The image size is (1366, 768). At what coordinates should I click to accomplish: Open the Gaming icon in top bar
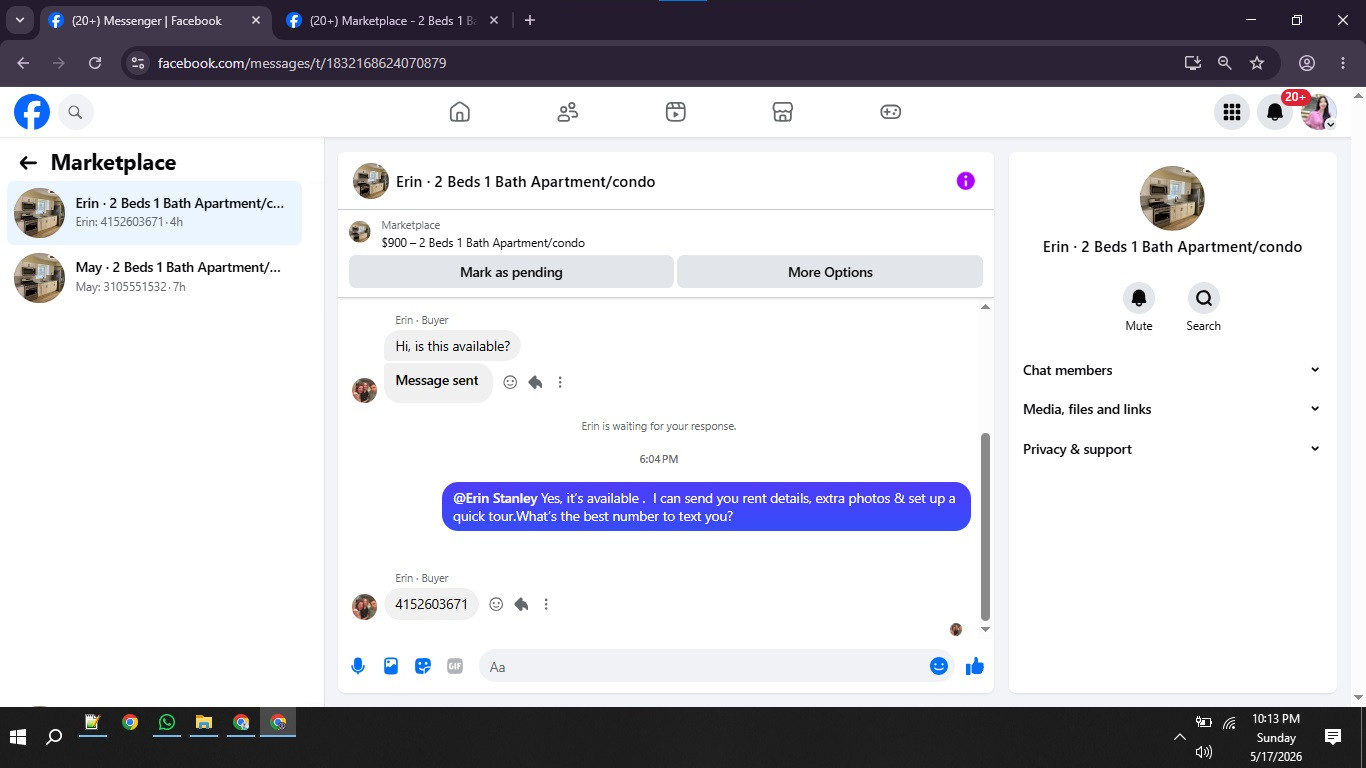[x=891, y=112]
